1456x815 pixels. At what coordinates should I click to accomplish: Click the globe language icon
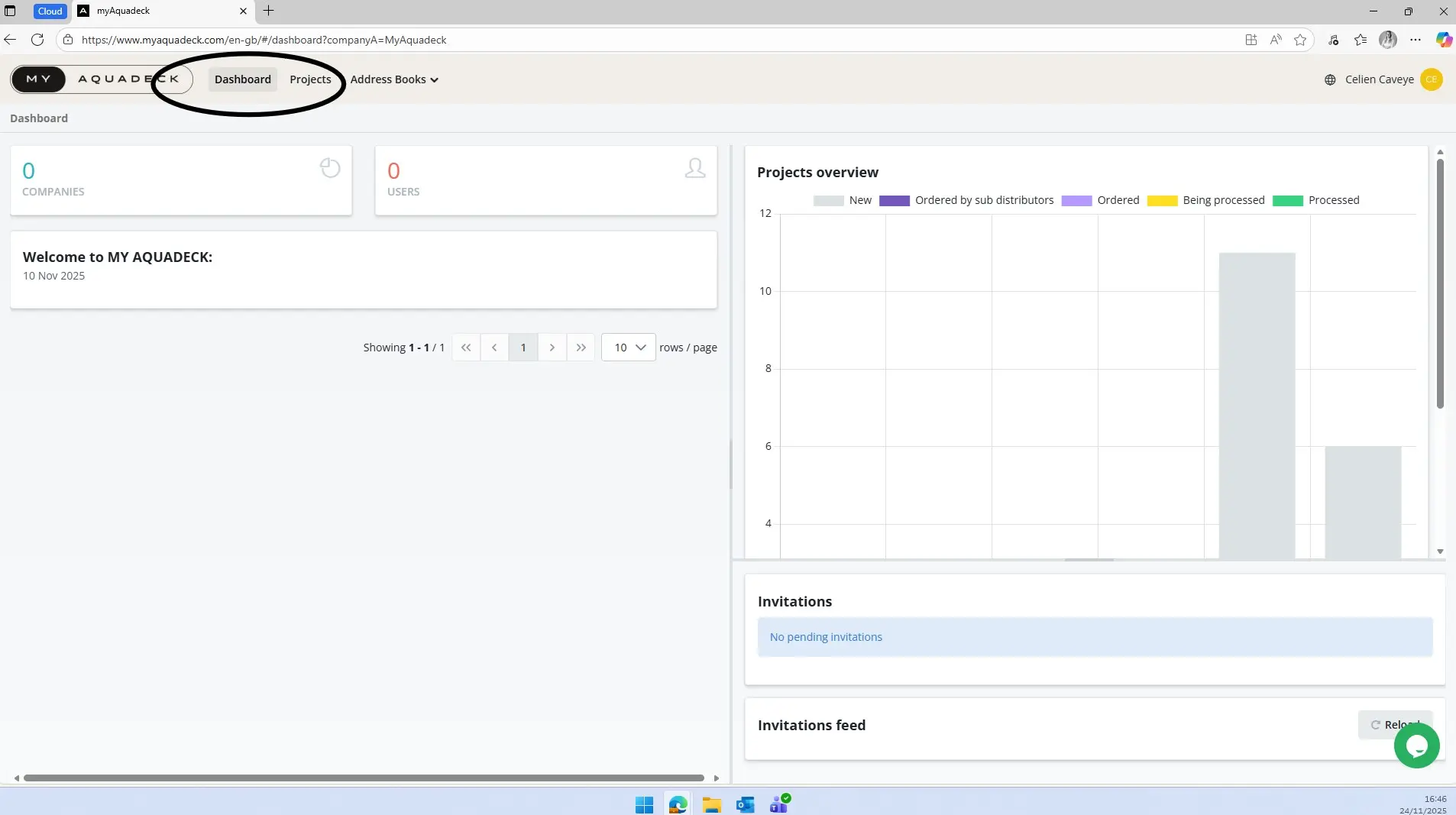(1330, 79)
